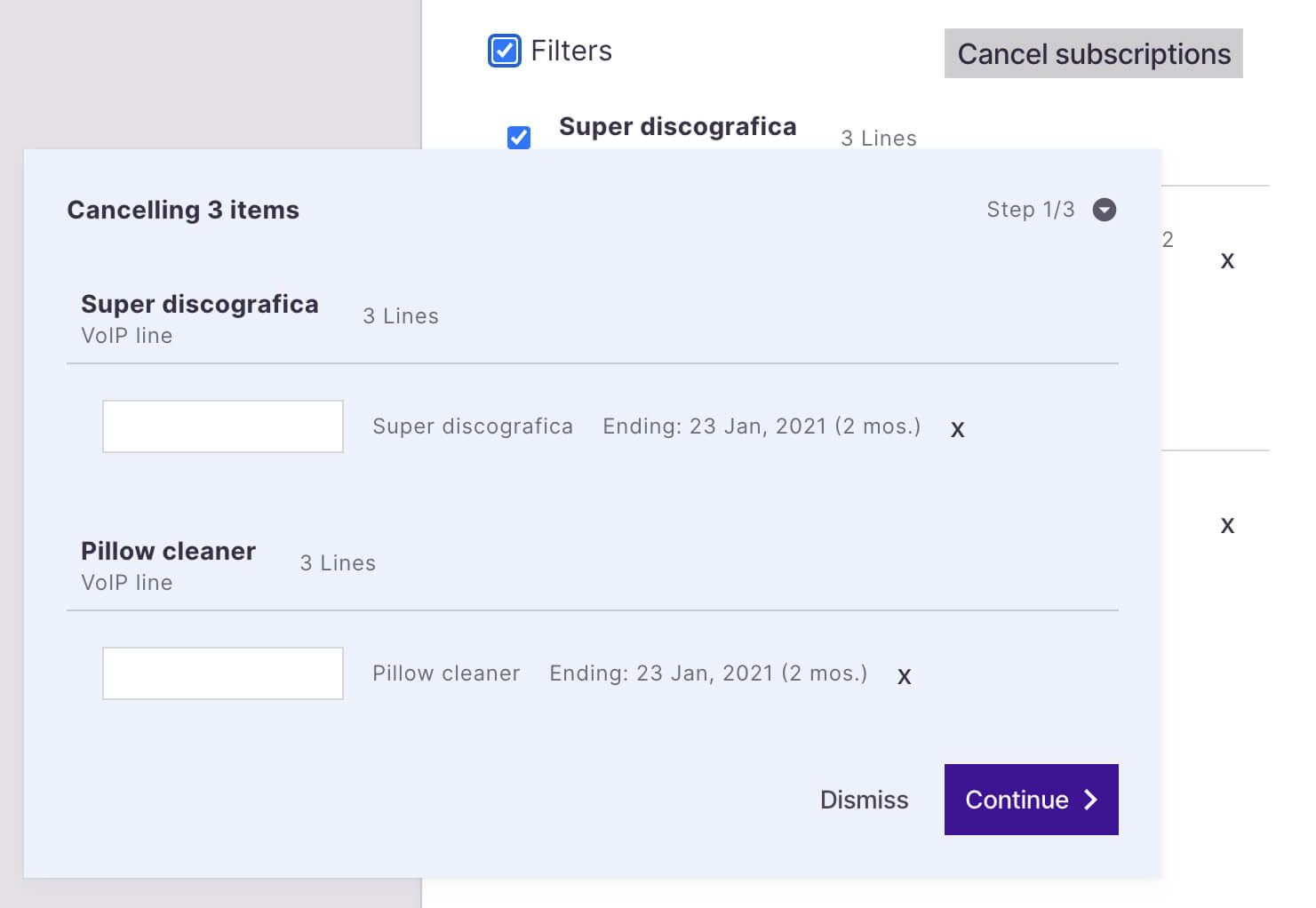Expand the Step 1/3 dropdown arrow

1104,210
